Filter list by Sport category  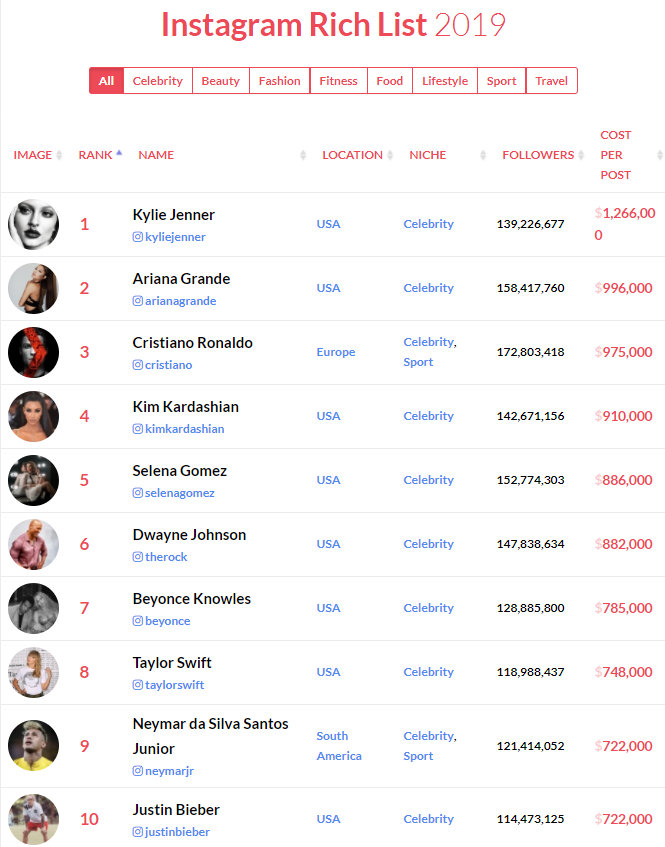coord(502,81)
